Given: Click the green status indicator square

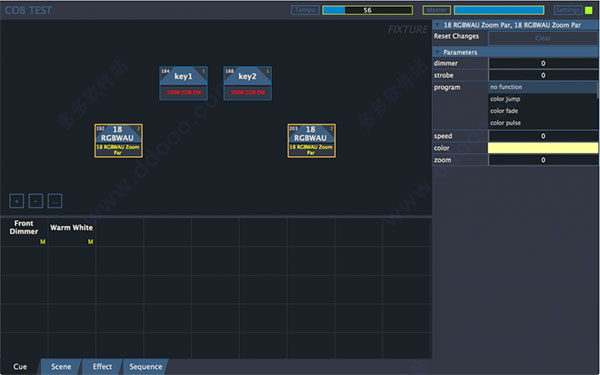Looking at the screenshot, I should coord(589,10).
